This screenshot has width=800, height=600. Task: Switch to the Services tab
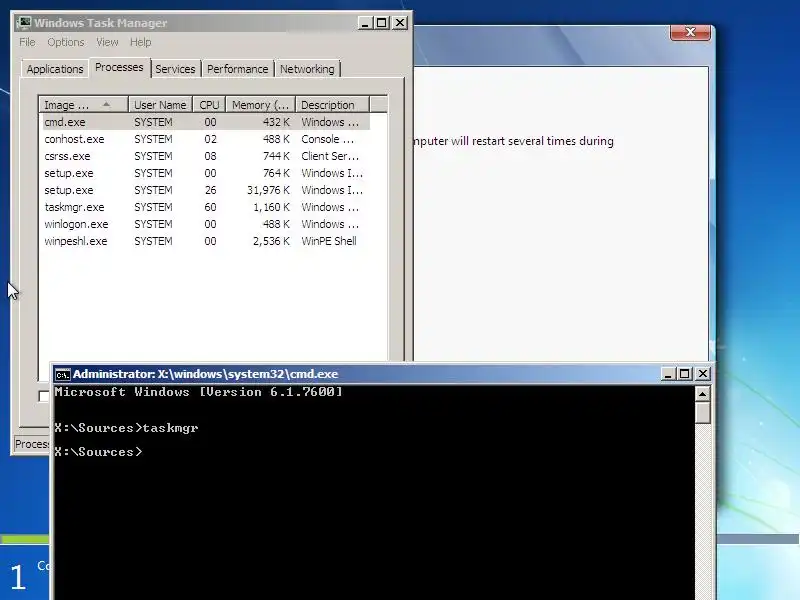175,69
